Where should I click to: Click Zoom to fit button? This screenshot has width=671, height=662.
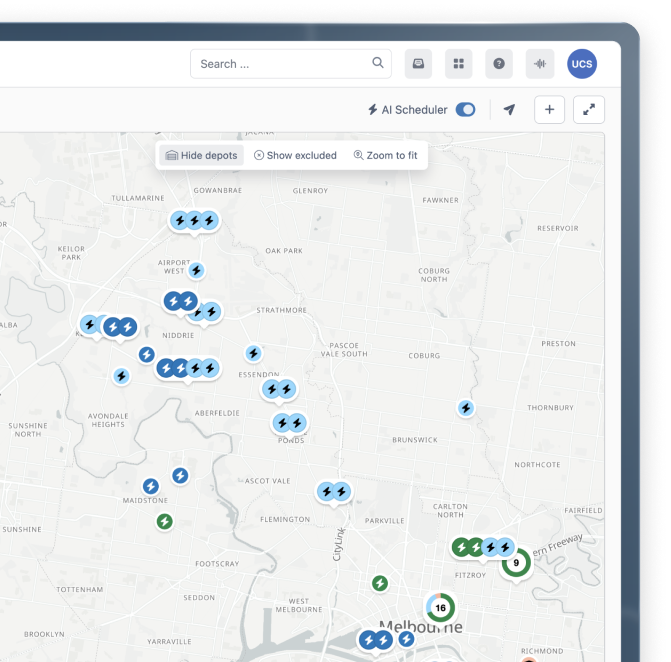386,155
